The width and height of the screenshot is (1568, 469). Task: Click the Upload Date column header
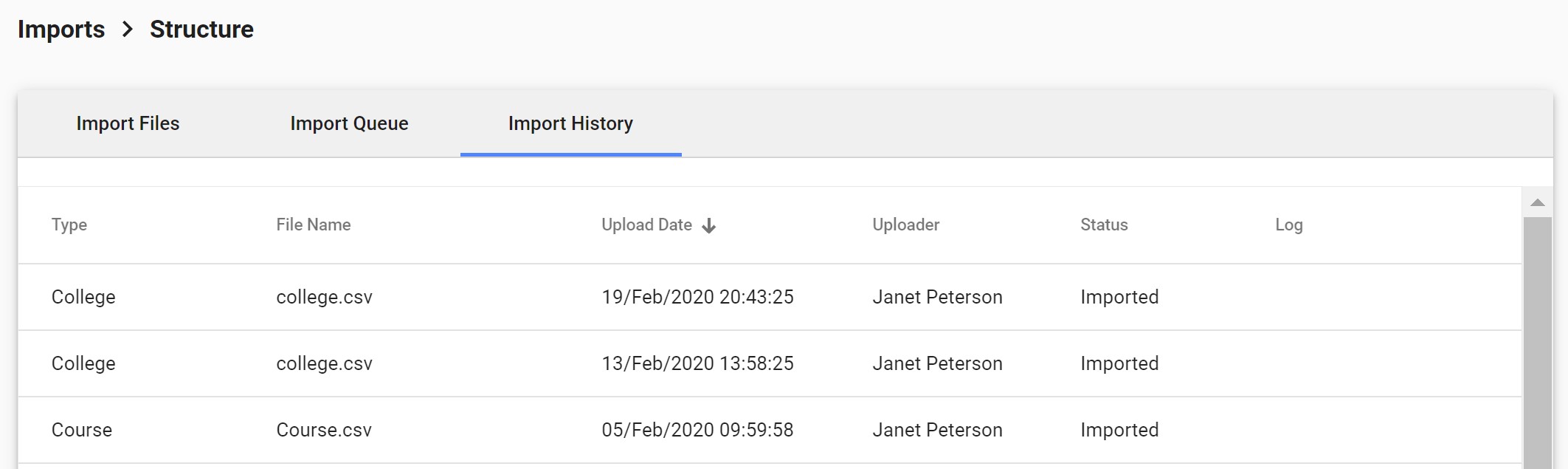pyautogui.click(x=646, y=225)
